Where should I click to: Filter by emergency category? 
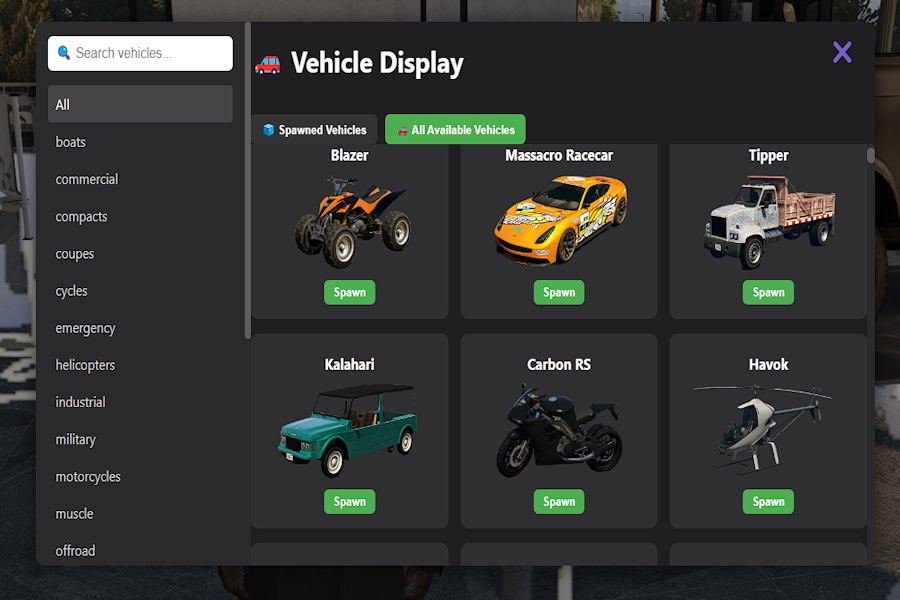tap(141, 328)
